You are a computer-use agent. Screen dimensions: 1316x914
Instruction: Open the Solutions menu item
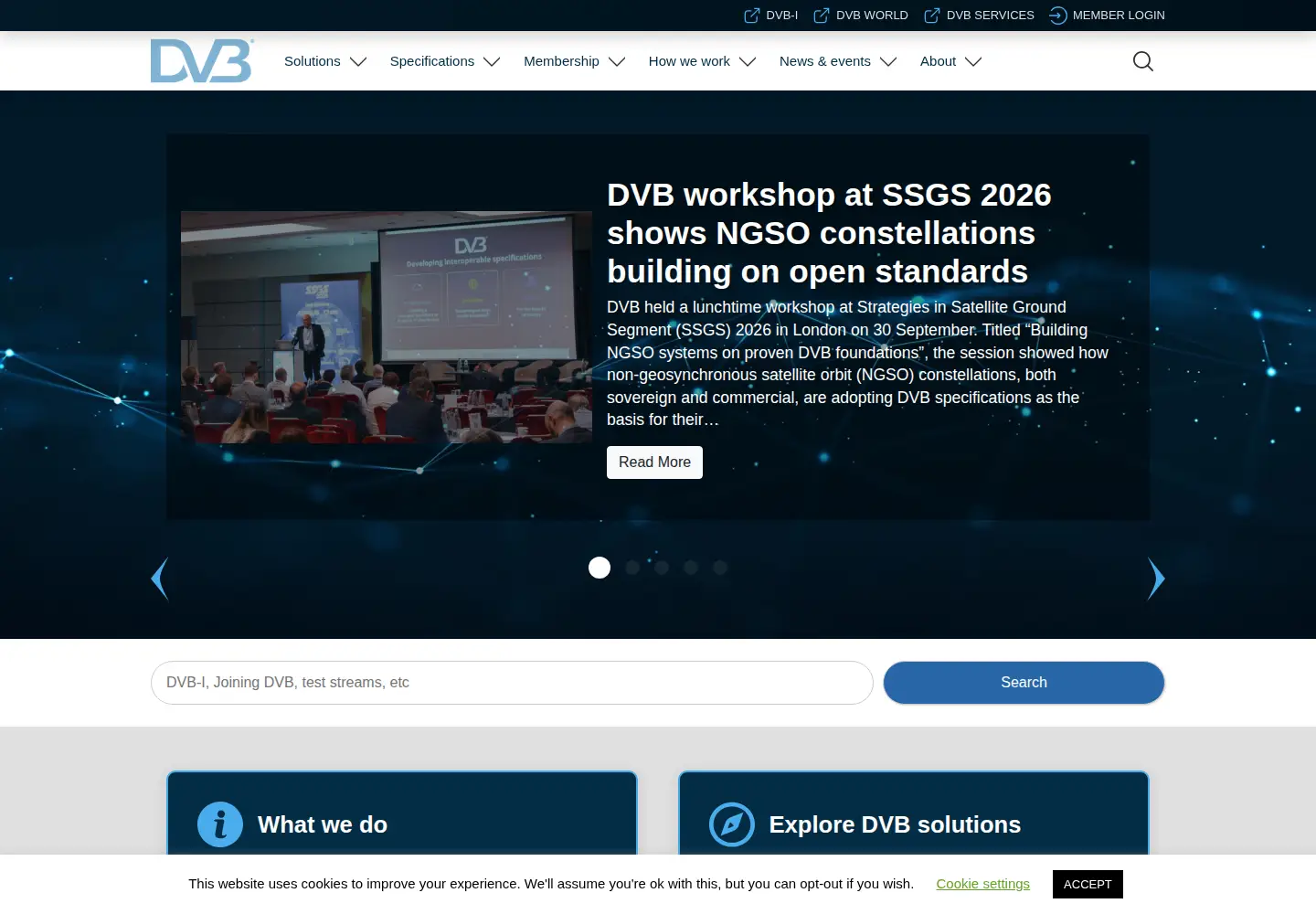313,61
